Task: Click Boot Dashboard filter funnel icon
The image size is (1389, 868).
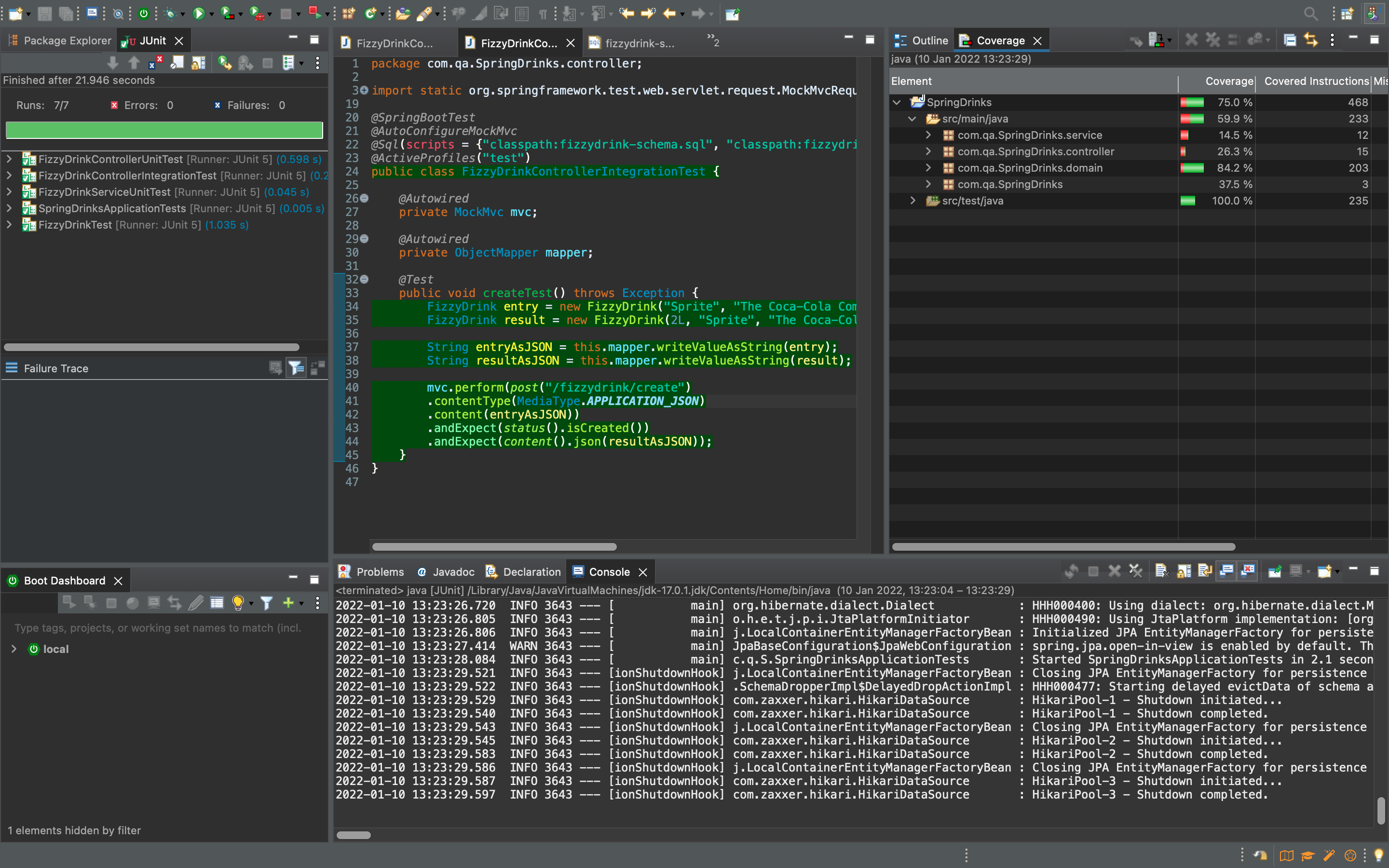Action: tap(266, 602)
